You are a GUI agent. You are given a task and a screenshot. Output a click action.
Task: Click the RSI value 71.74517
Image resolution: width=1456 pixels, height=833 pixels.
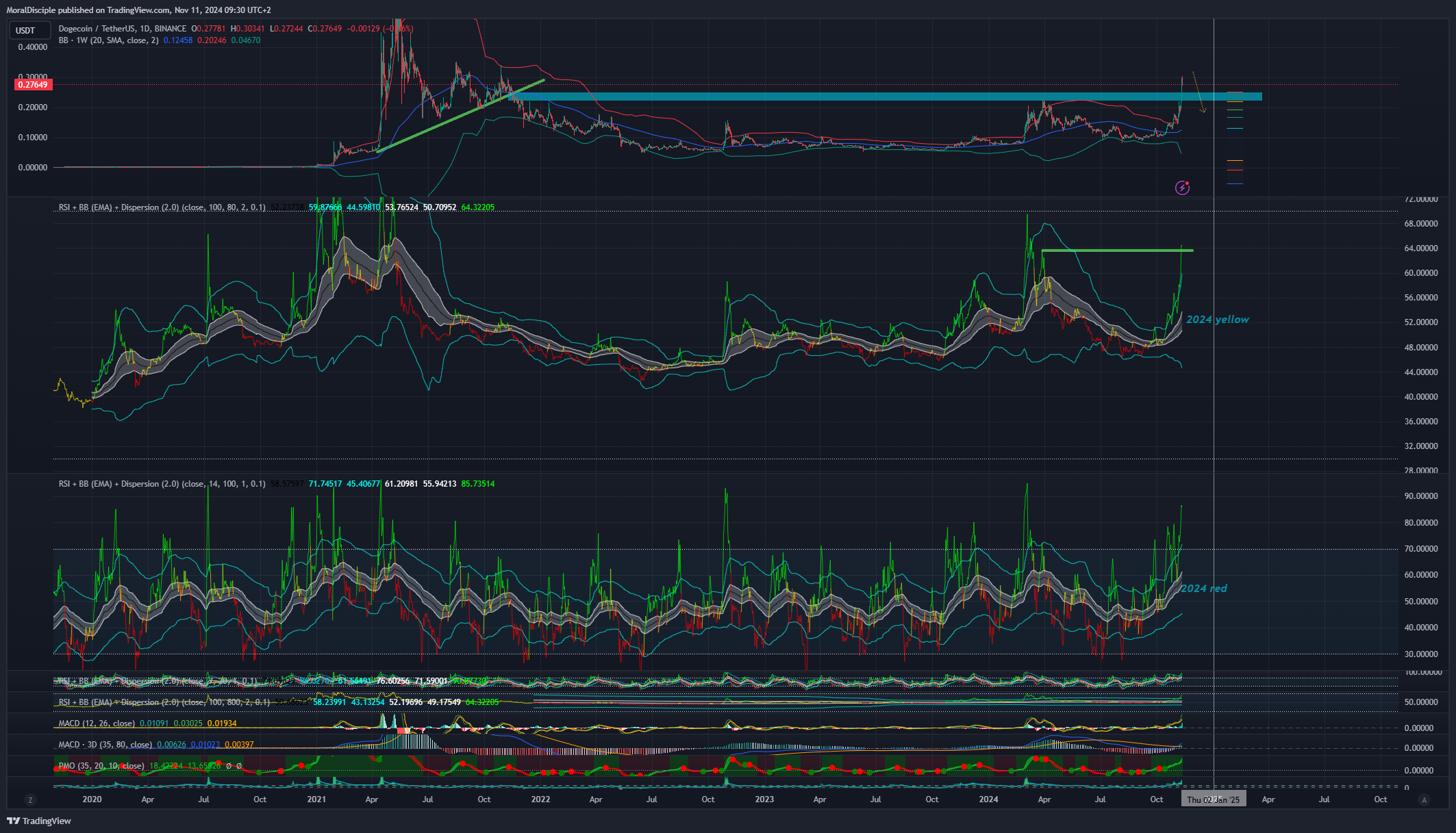tap(325, 484)
